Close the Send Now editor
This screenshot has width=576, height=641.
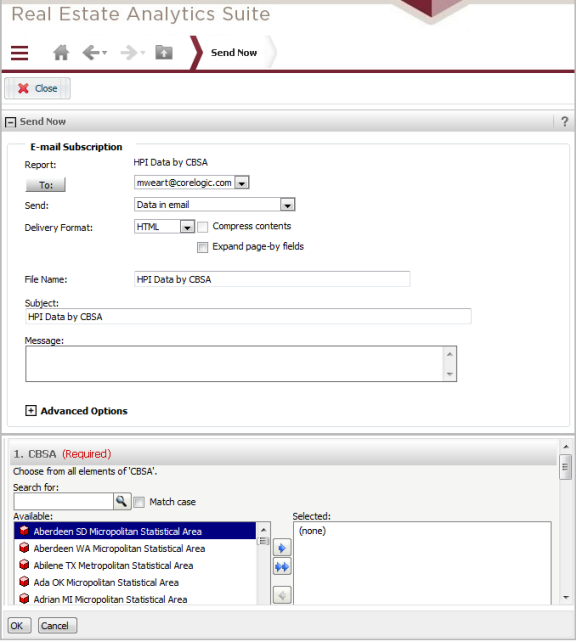click(37, 88)
